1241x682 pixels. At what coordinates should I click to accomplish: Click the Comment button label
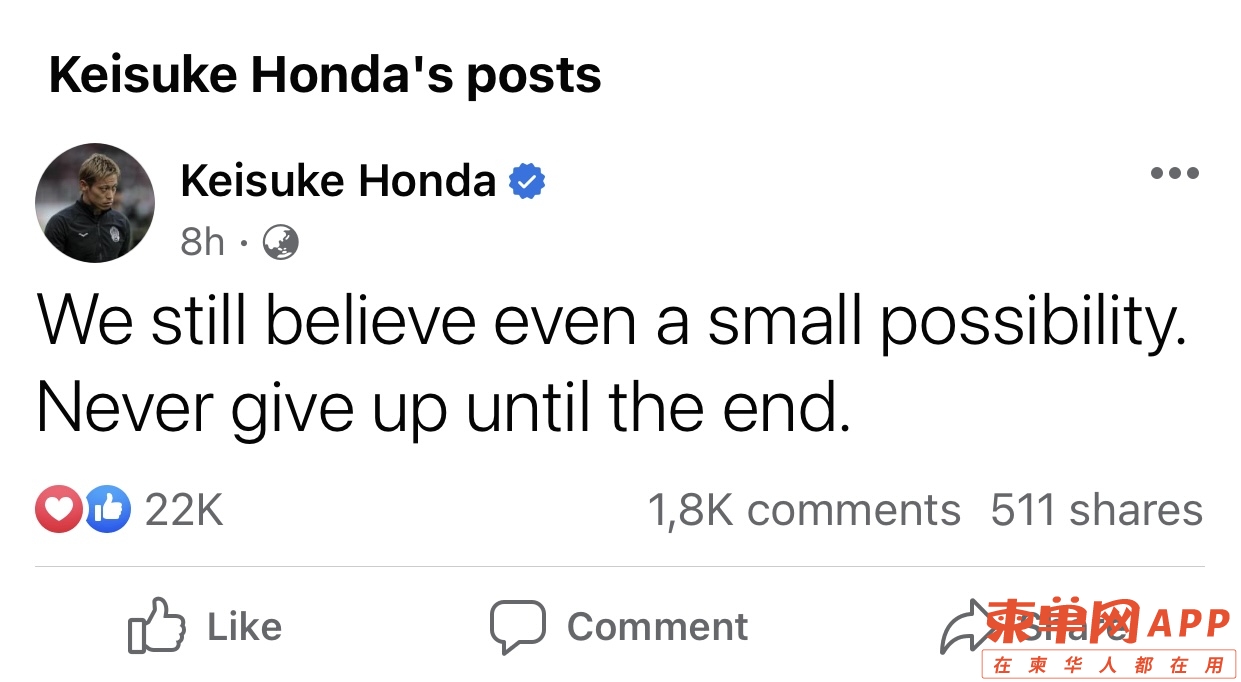[x=657, y=627]
